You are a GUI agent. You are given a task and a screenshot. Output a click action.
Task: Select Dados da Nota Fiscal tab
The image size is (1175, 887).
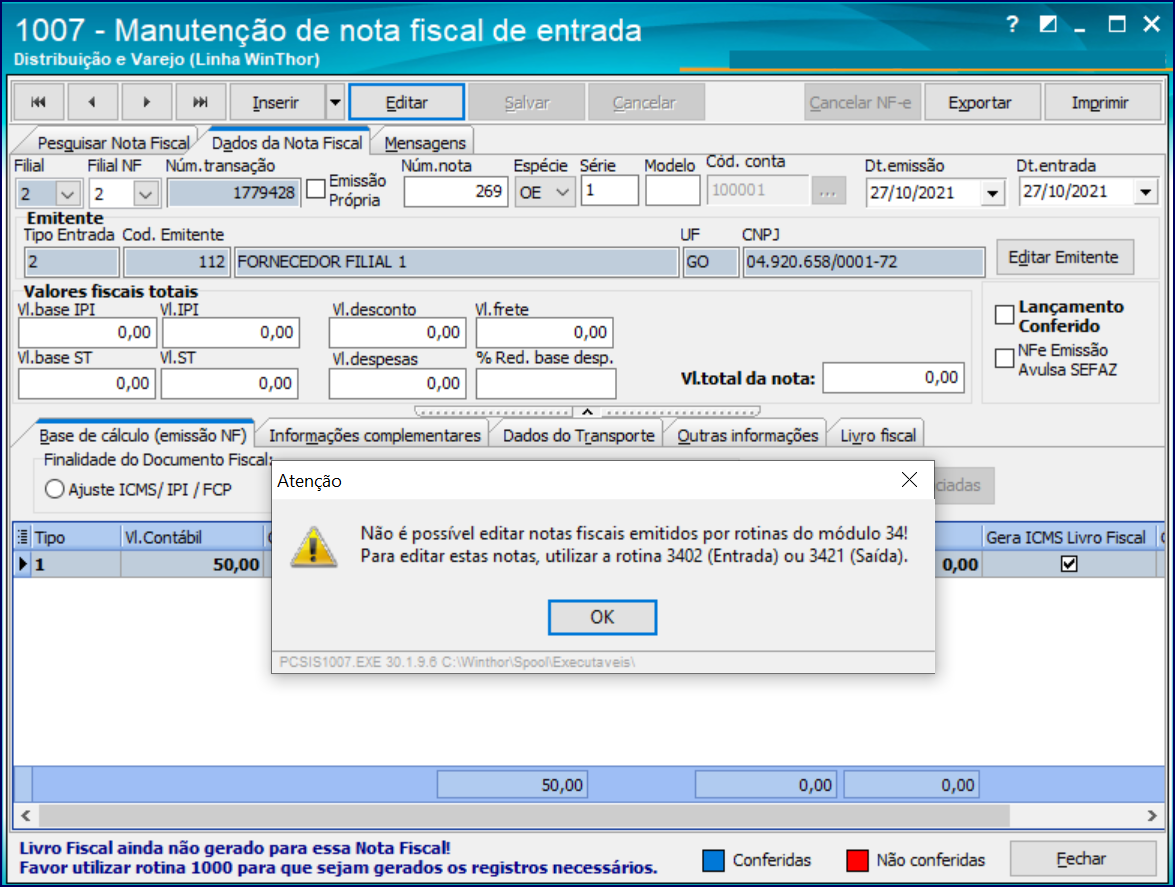(x=287, y=142)
